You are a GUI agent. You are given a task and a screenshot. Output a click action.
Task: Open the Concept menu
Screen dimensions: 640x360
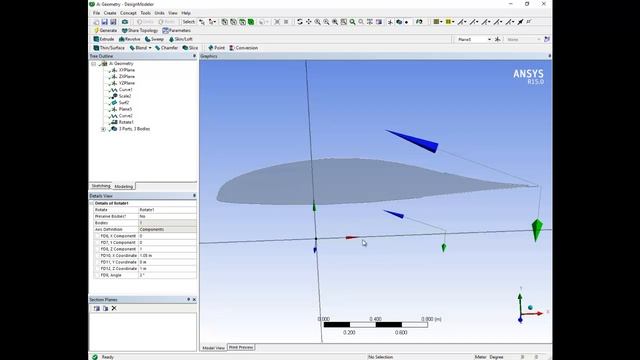click(128, 13)
